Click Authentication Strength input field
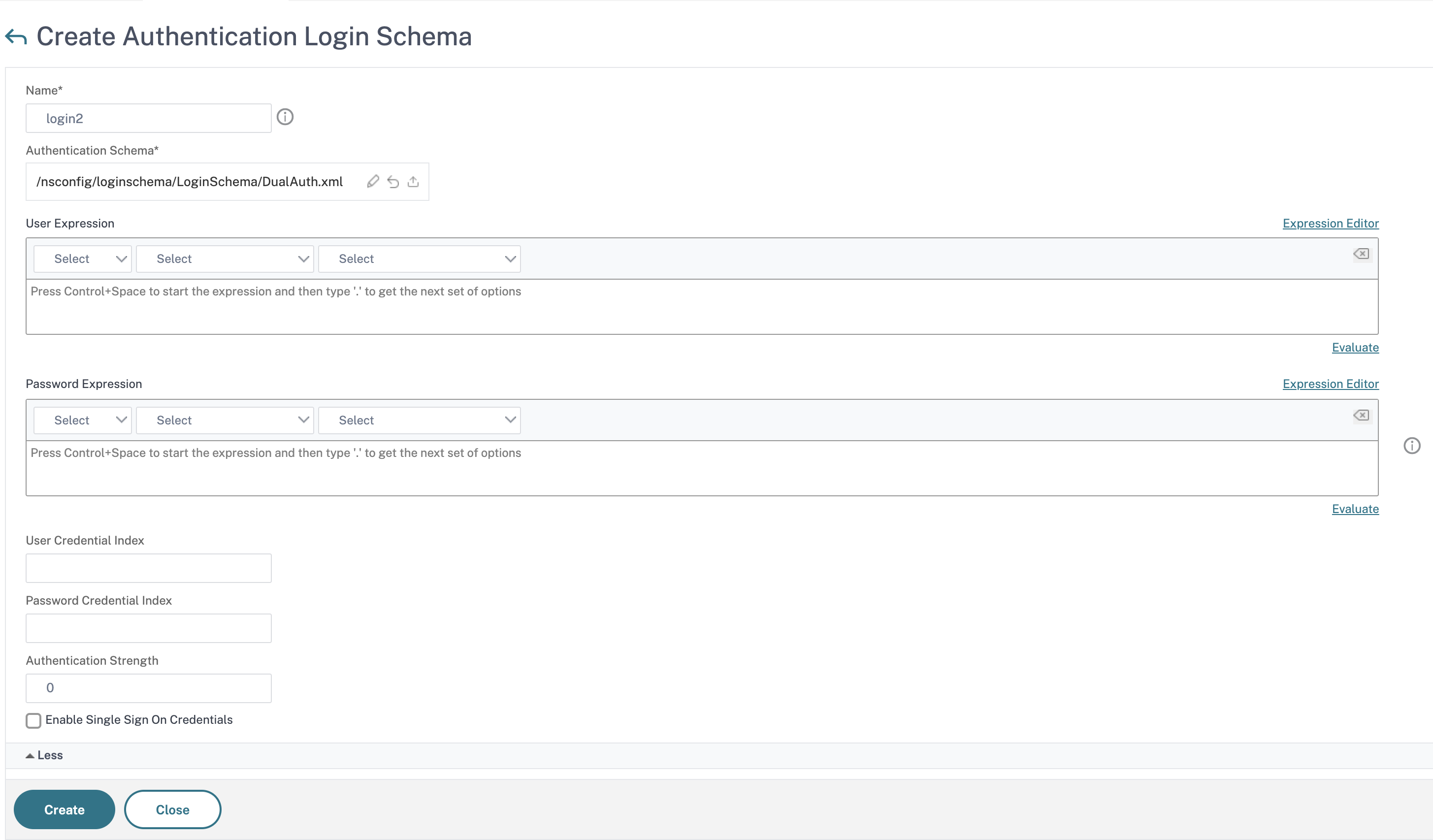1433x840 pixels. pyautogui.click(x=149, y=687)
